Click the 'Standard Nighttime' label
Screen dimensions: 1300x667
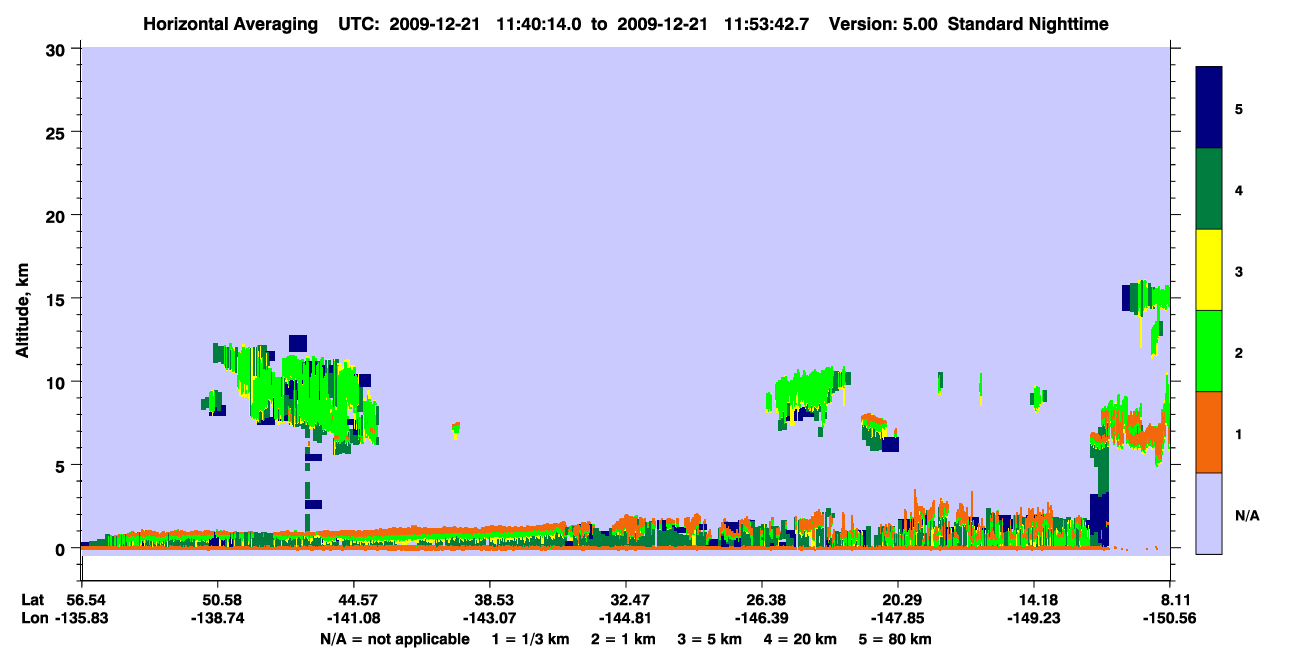pyautogui.click(x=1028, y=23)
